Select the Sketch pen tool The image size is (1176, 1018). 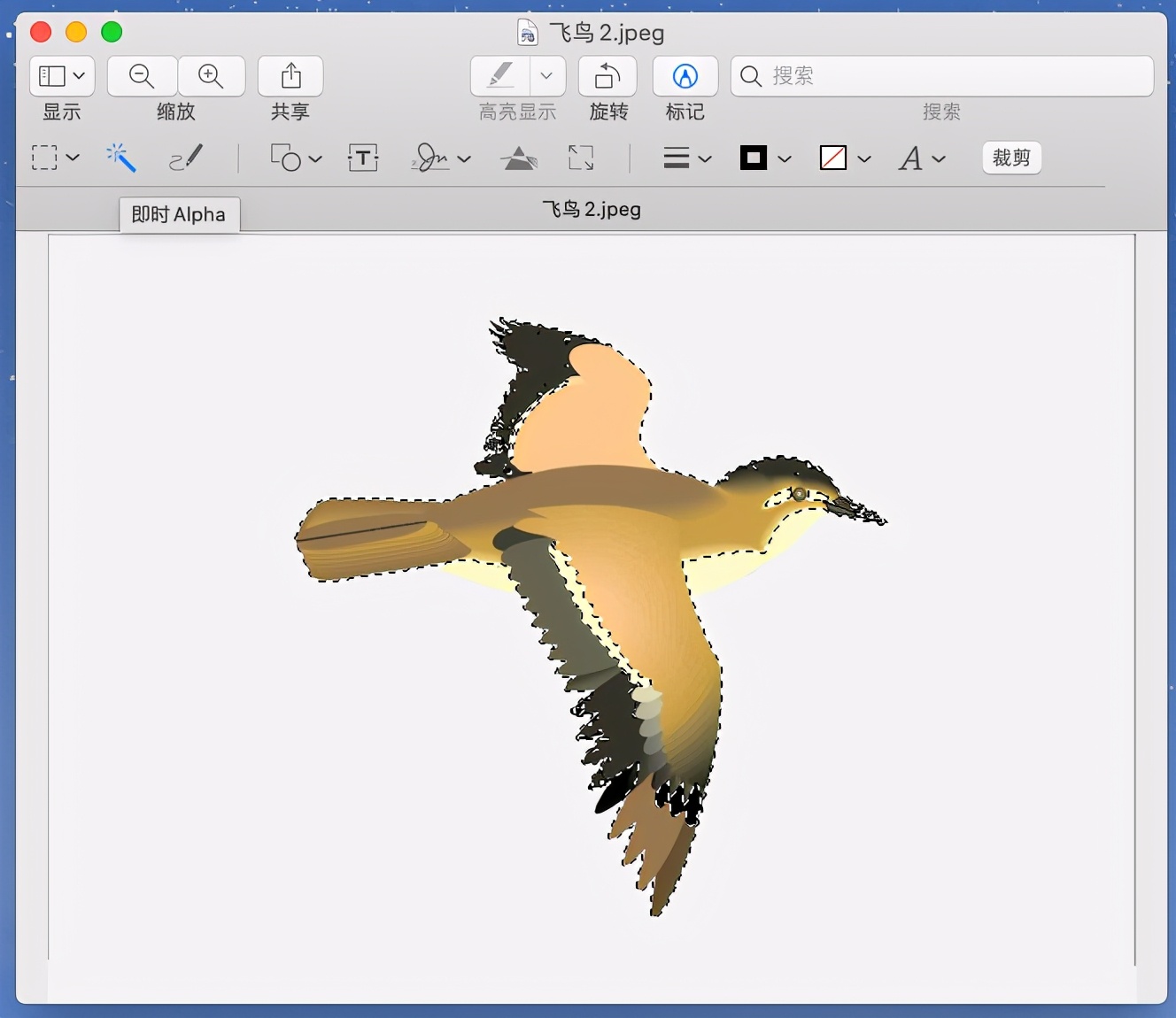point(186,158)
